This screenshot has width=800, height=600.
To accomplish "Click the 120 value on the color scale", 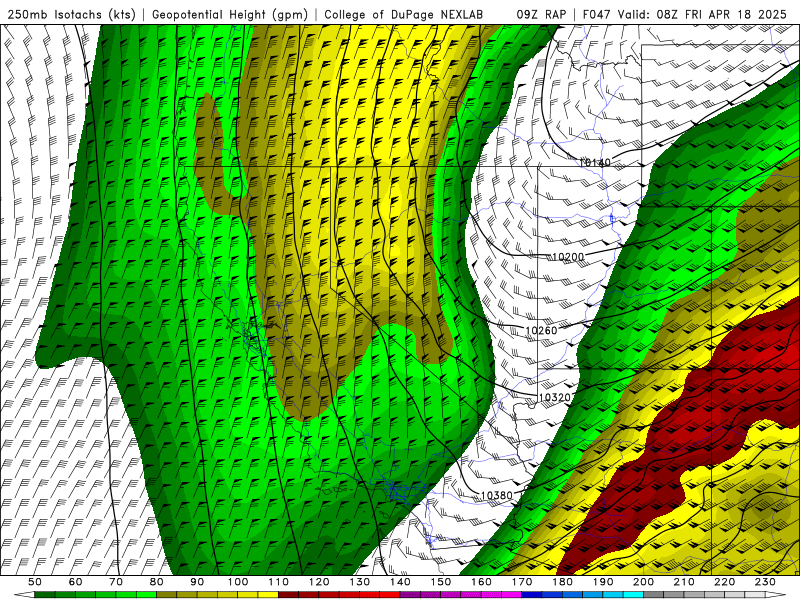I will coord(319,582).
